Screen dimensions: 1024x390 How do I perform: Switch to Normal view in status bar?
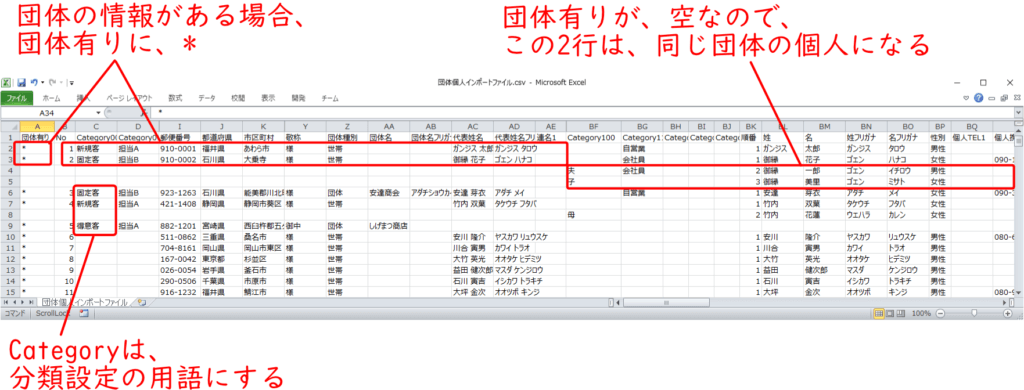pos(880,314)
